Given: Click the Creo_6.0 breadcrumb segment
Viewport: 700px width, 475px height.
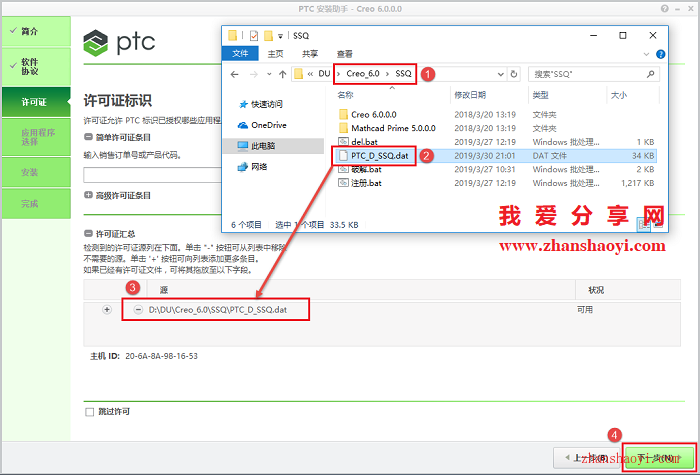Looking at the screenshot, I should coord(363,74).
